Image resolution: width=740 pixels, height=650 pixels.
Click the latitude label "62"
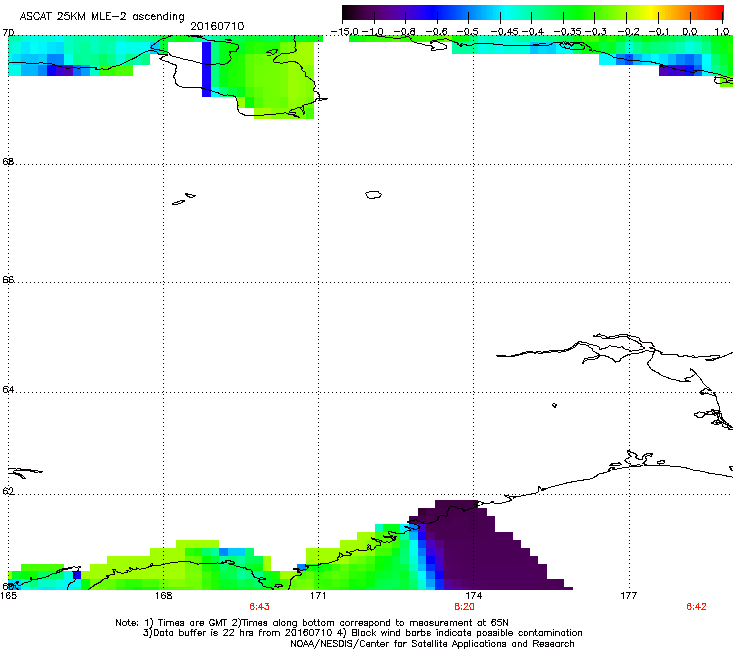pyautogui.click(x=8, y=491)
